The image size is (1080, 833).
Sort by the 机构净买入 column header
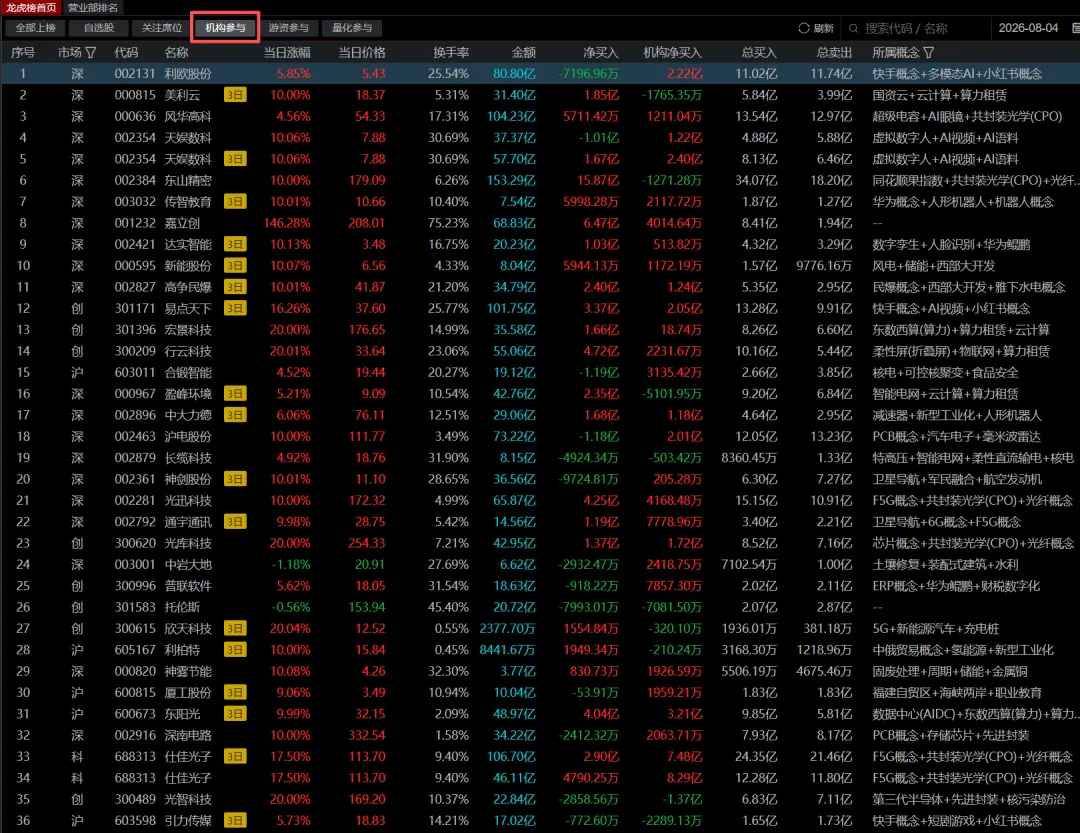tap(672, 52)
